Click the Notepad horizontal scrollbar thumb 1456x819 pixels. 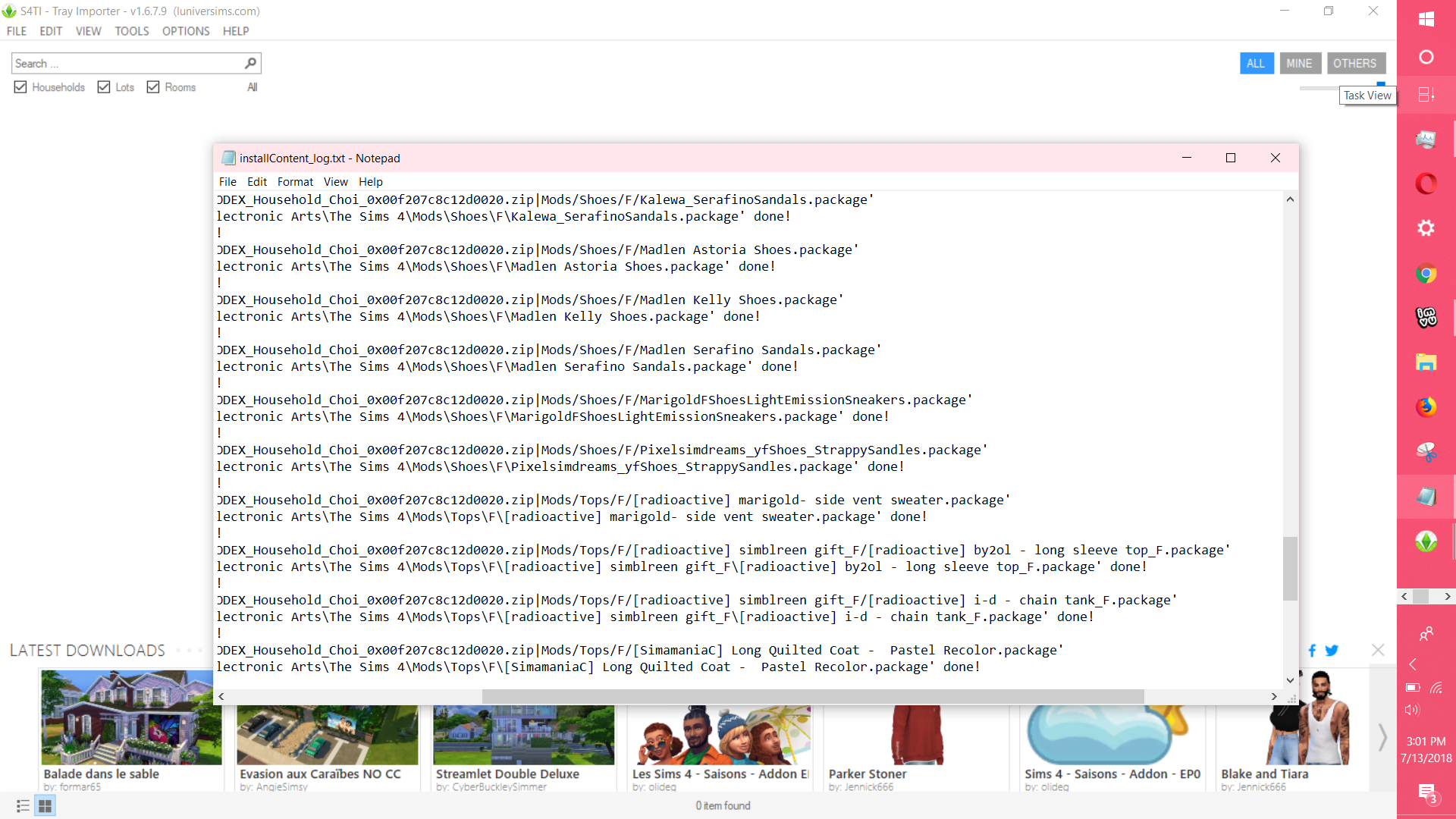point(812,696)
